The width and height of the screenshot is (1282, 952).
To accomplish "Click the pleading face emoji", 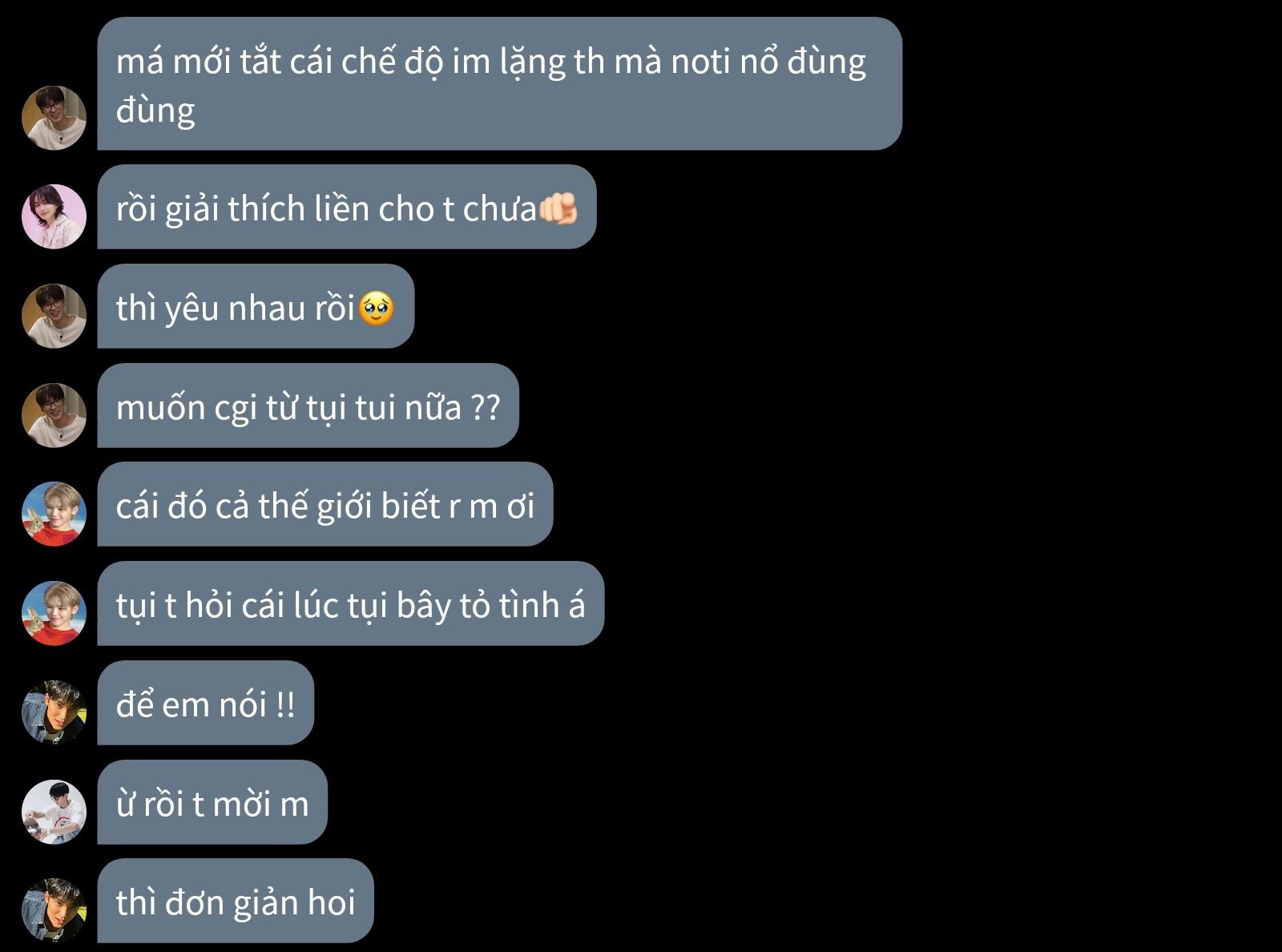I will [376, 309].
